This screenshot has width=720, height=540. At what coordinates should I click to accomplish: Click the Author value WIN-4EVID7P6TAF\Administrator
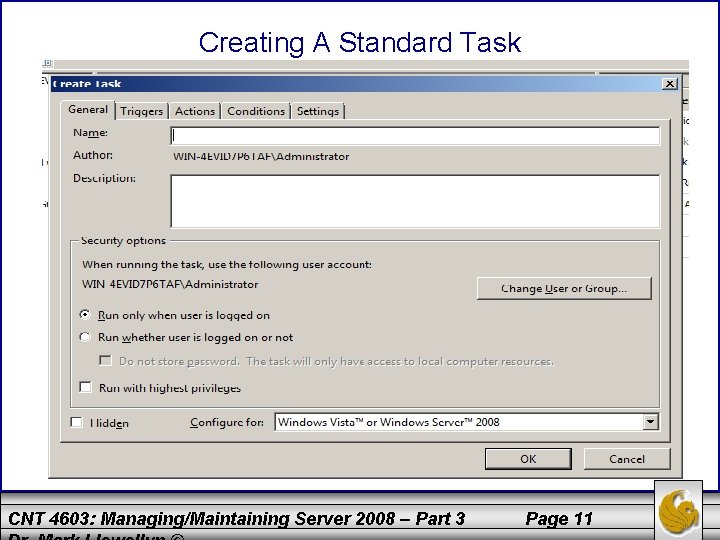261,157
